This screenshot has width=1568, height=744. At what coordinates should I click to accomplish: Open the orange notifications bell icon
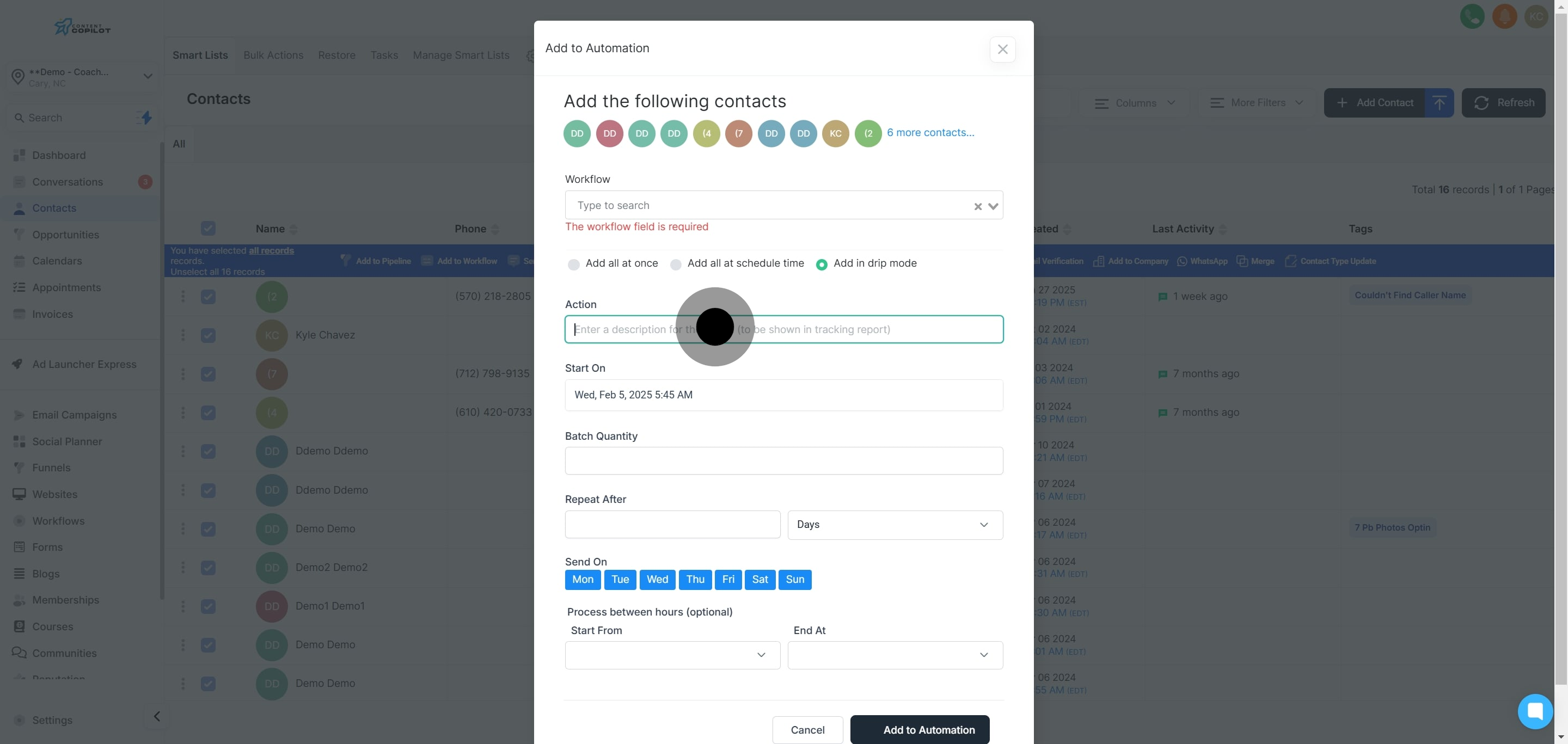[1504, 16]
